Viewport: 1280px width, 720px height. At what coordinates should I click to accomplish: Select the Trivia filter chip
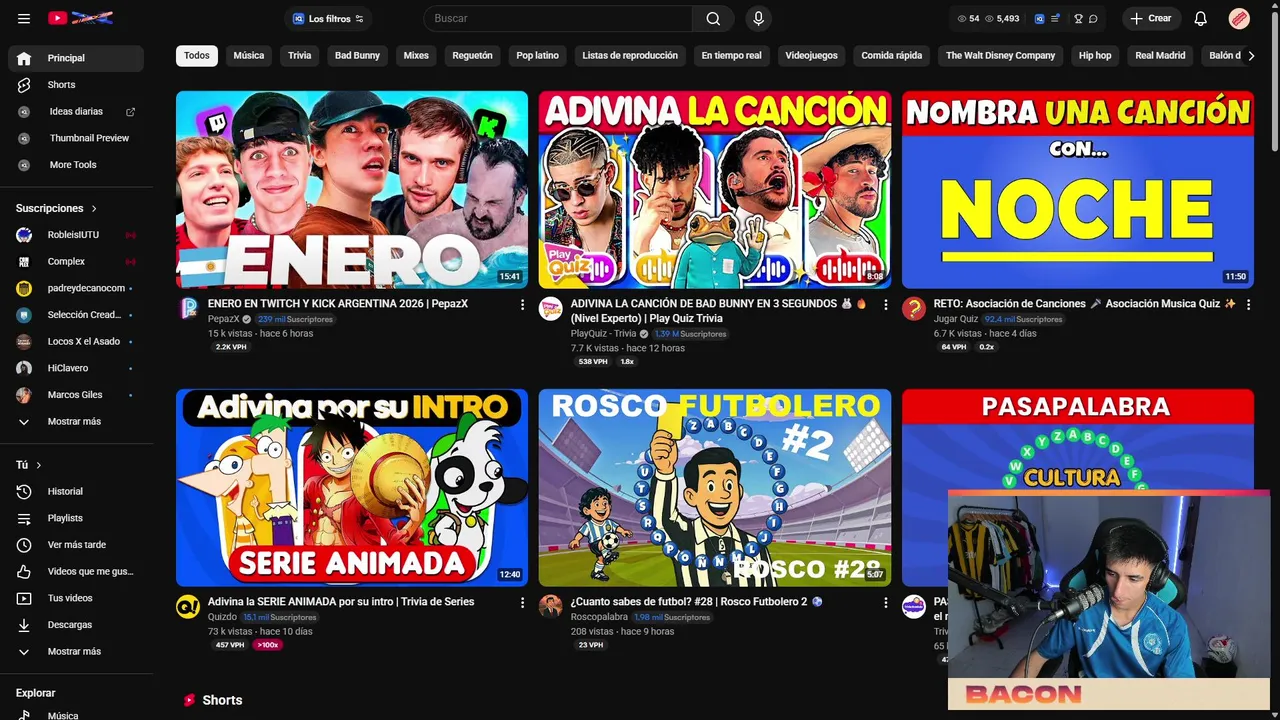click(300, 56)
